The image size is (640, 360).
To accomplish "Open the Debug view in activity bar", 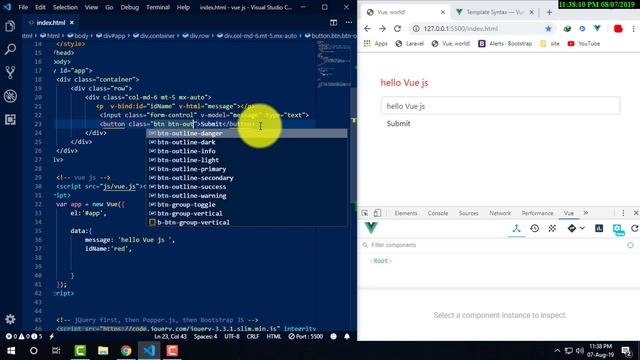I will [10, 96].
